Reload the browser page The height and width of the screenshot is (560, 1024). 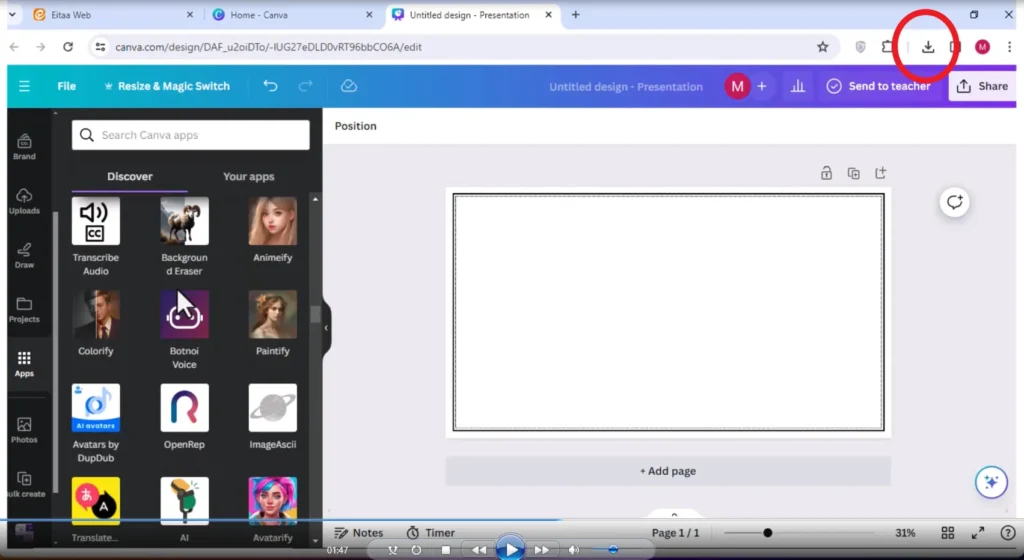point(68,47)
